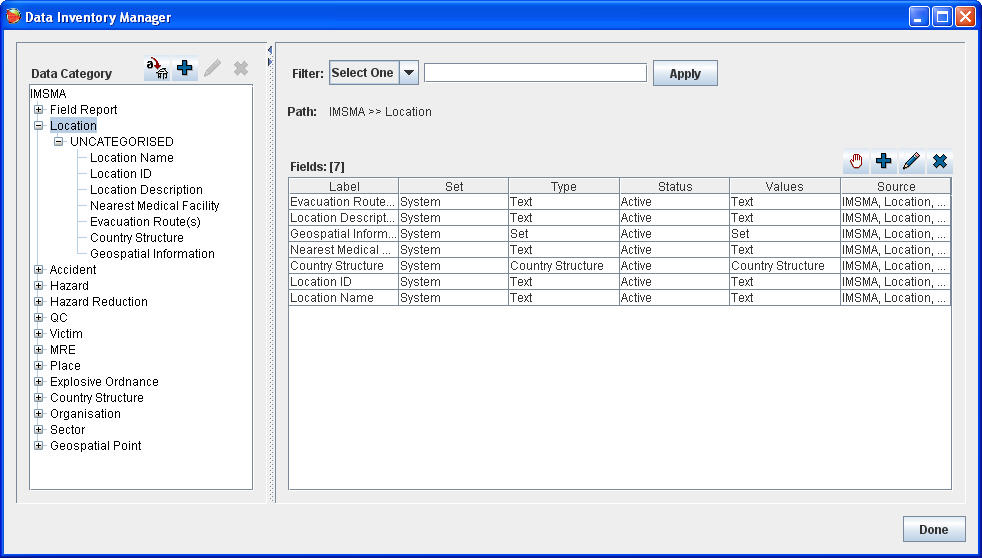Select Geospatial Information tree item
This screenshot has height=558, width=982.
(152, 254)
